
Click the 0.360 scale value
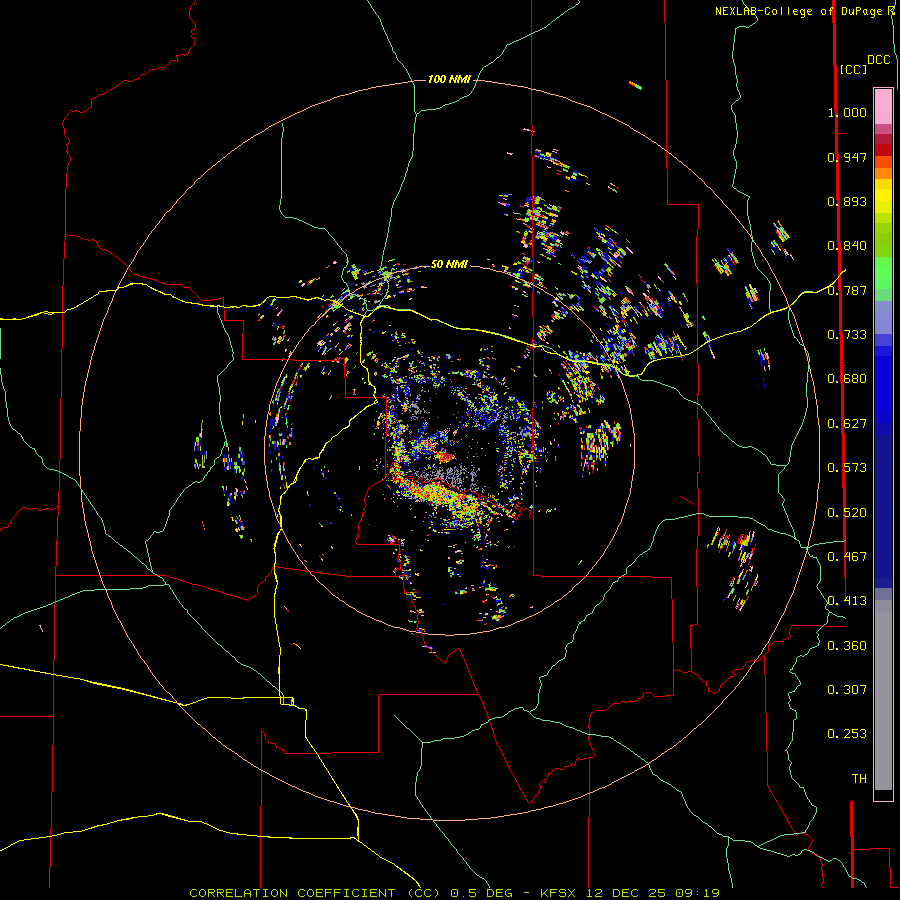(847, 646)
